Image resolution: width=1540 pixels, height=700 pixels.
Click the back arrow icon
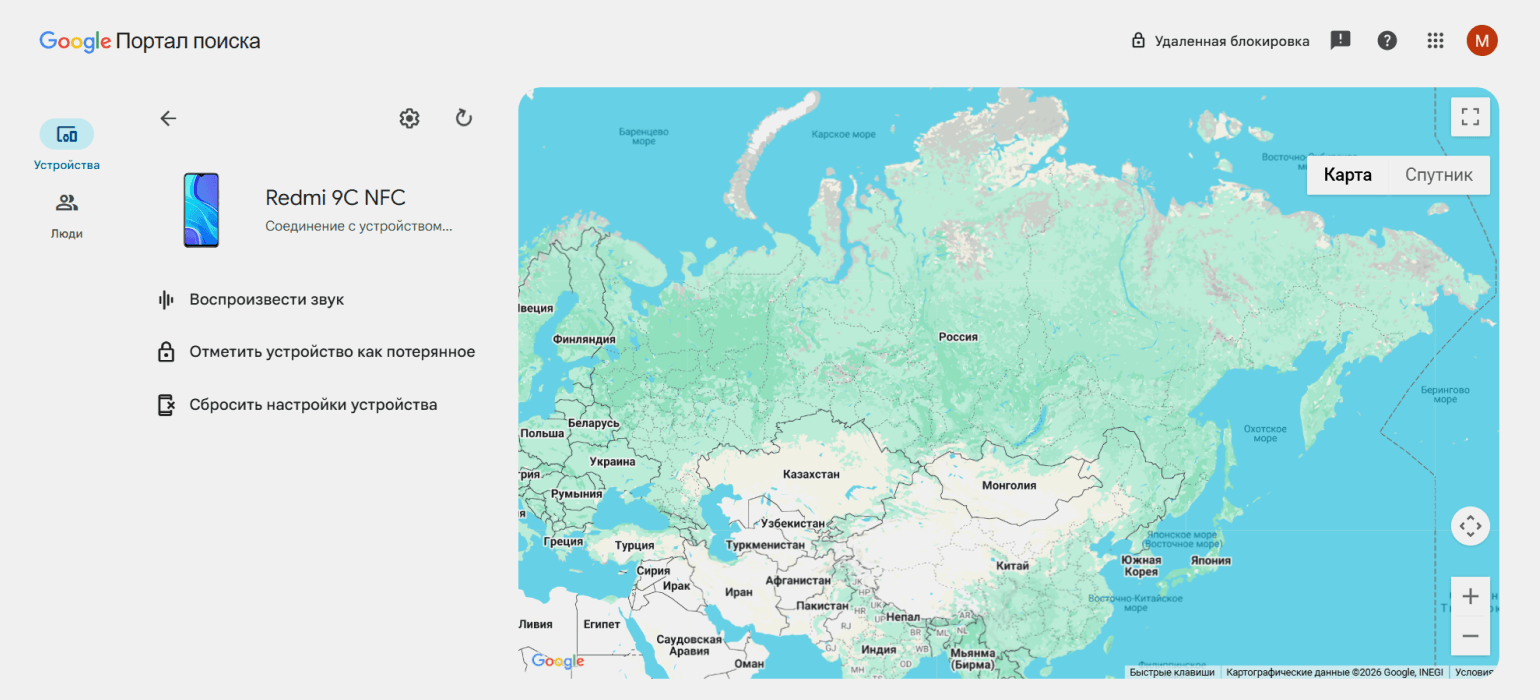point(168,118)
